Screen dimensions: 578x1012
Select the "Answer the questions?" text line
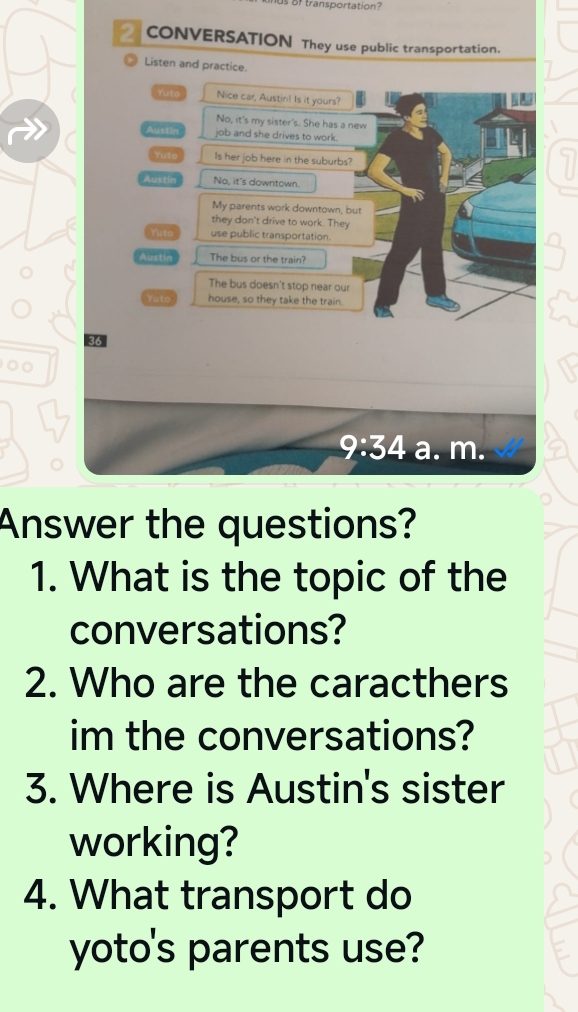[x=207, y=523]
